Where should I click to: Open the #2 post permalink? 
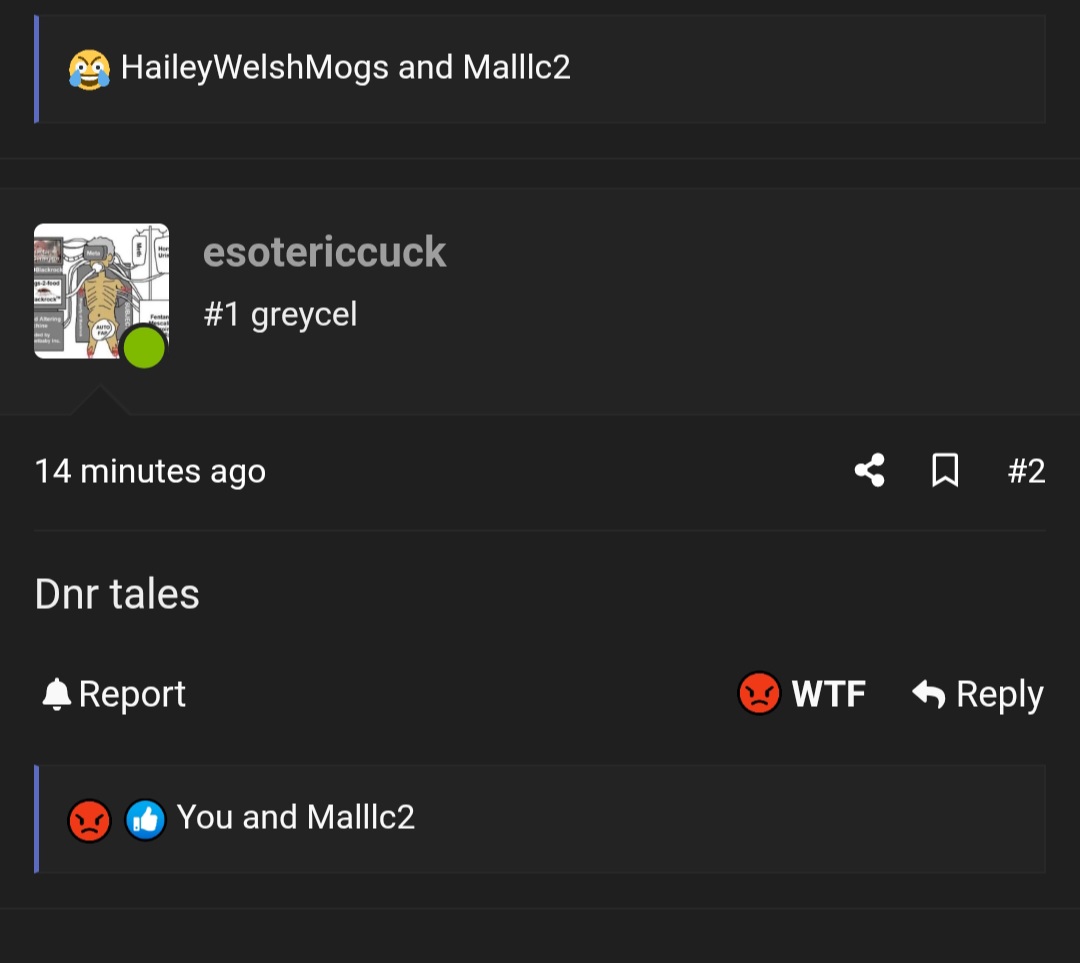[x=1026, y=470]
